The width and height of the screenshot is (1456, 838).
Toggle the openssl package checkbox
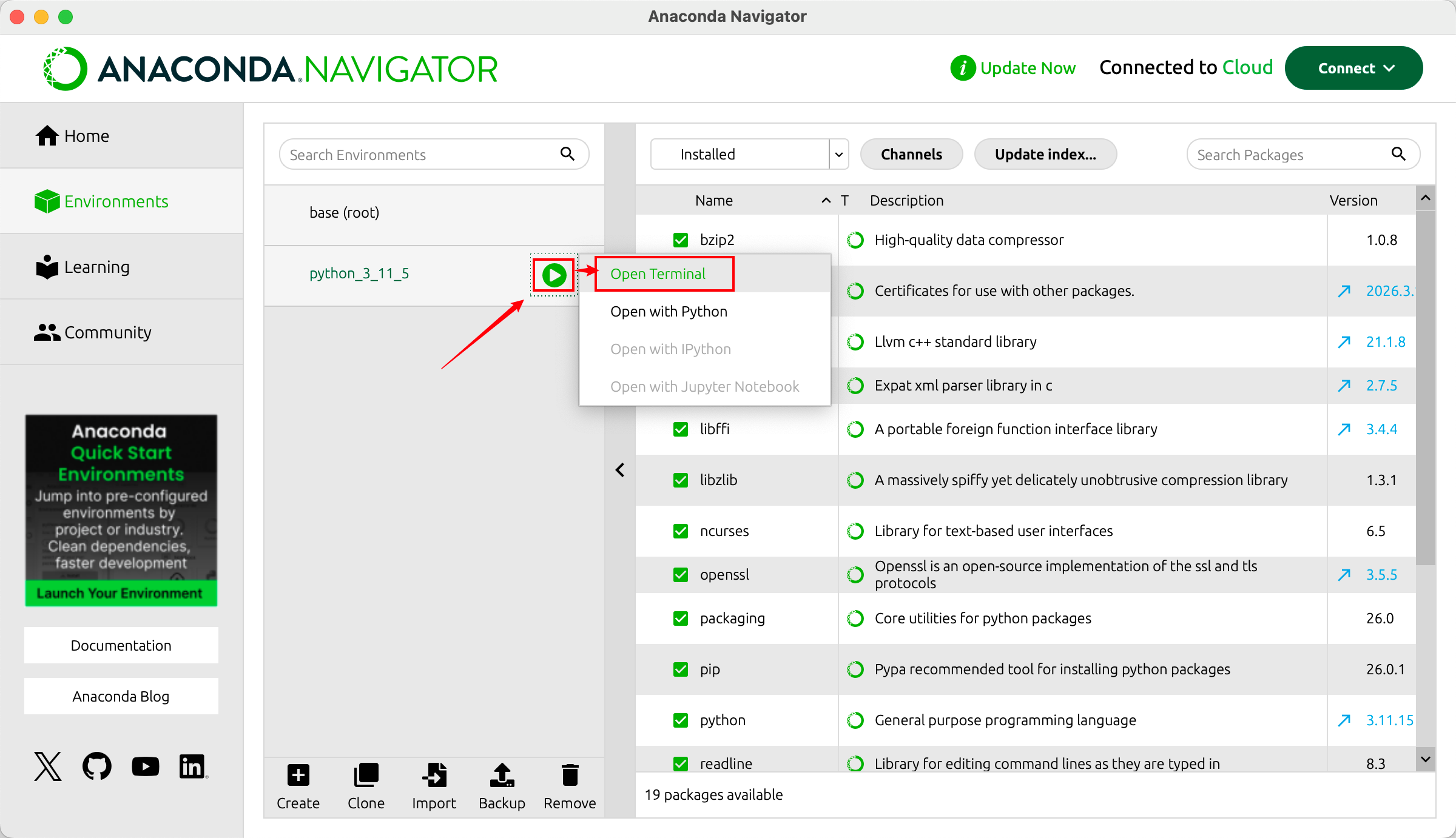(681, 575)
